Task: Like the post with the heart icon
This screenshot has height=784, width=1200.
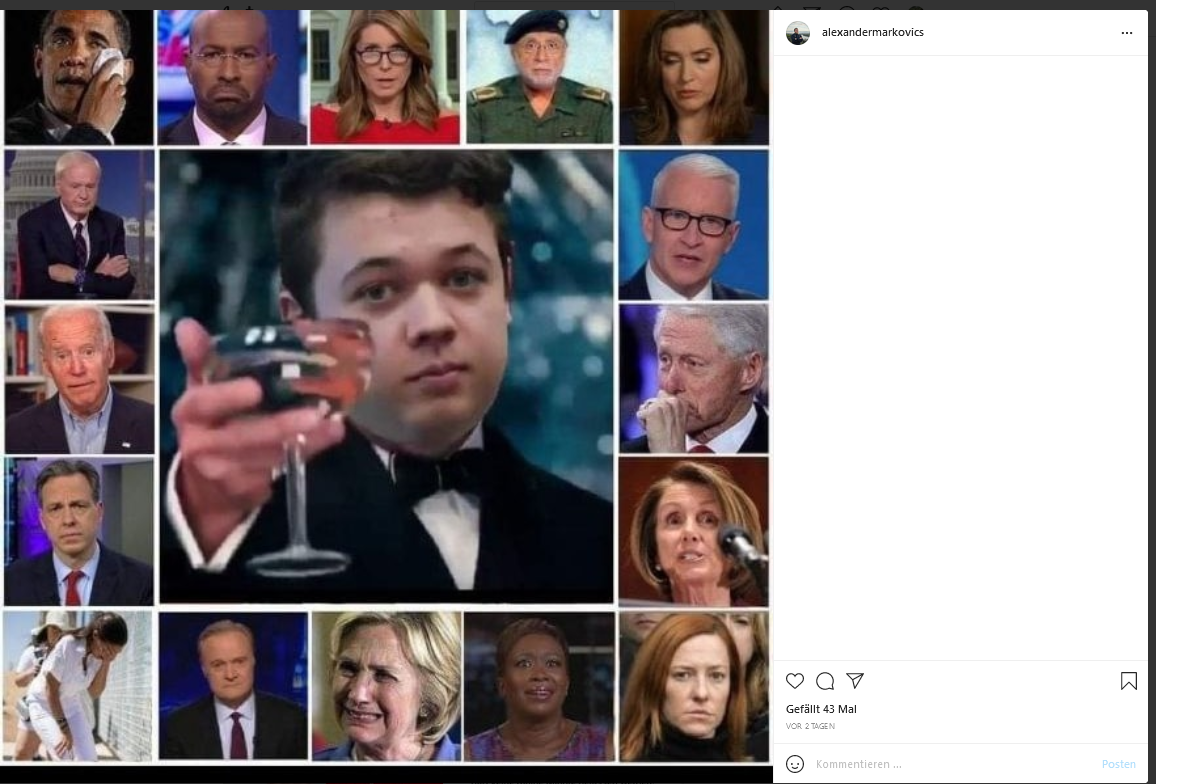Action: click(x=795, y=681)
